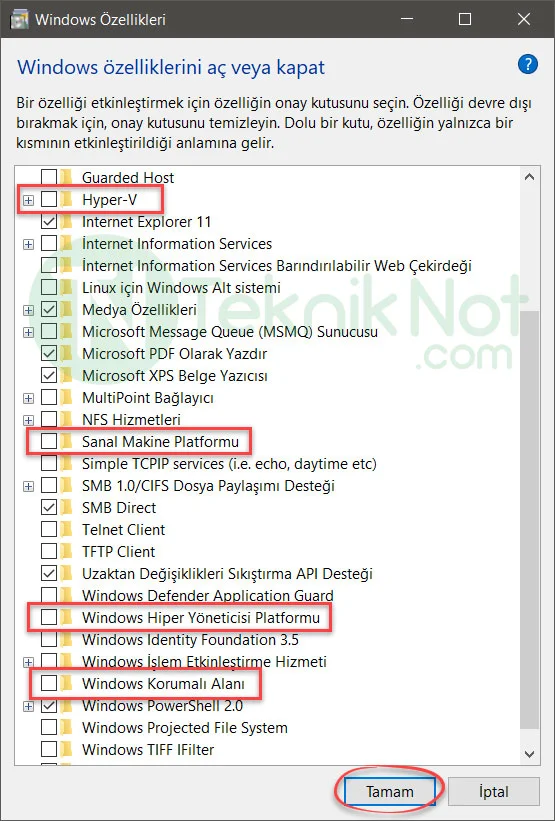Confirm changes with the Tamam button
Viewport: 555px width, 821px height.
[390, 792]
